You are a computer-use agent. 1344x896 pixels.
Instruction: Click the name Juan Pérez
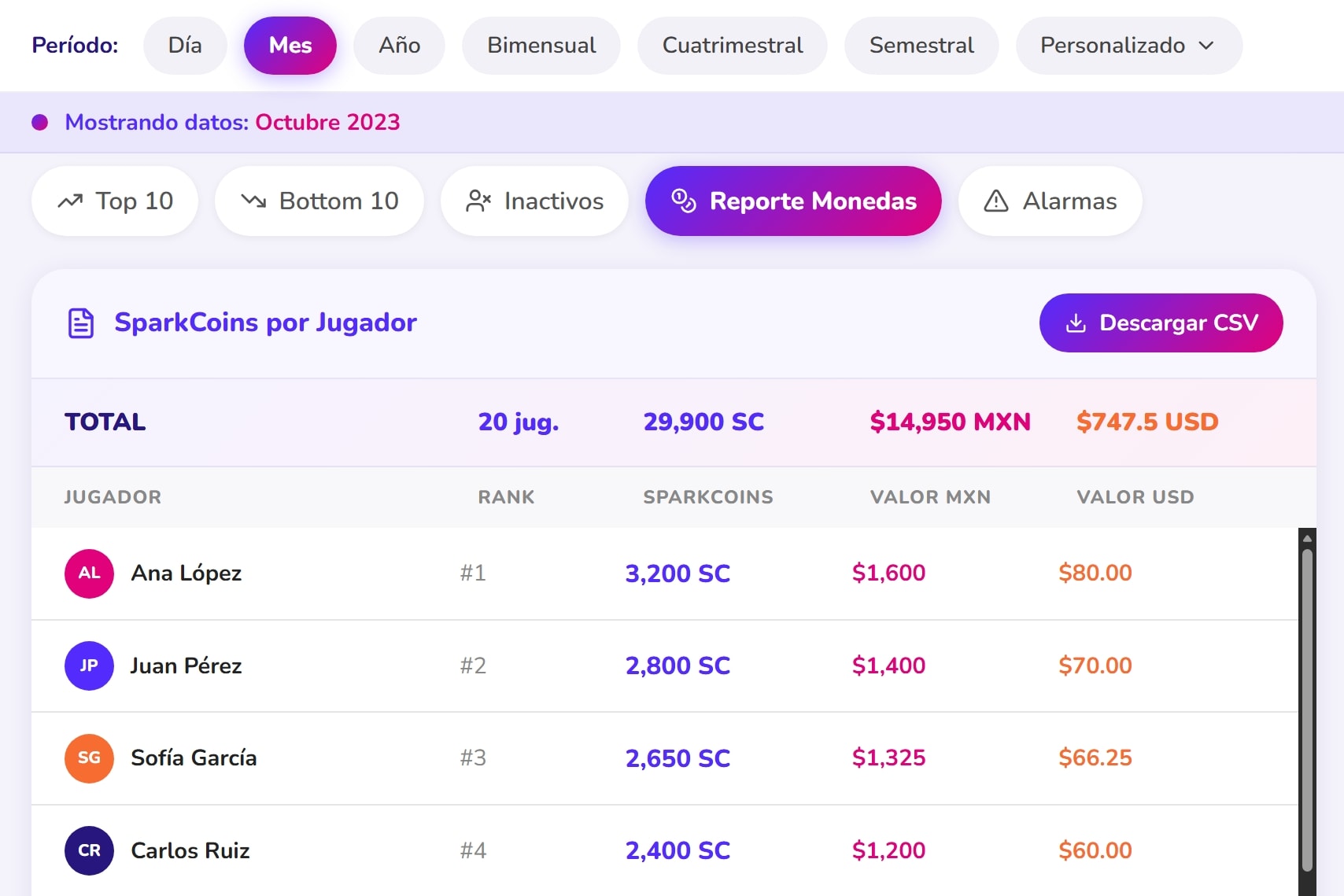pyautogui.click(x=186, y=666)
